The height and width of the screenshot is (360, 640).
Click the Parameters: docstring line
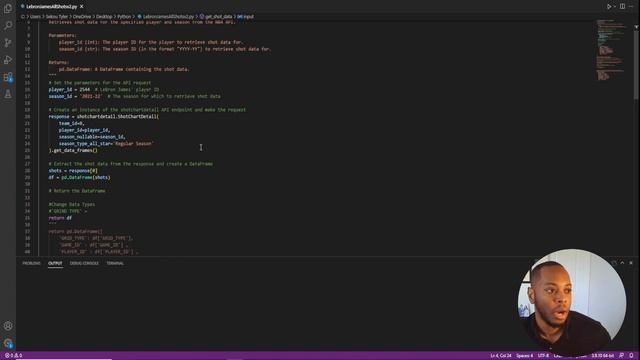tap(62, 36)
